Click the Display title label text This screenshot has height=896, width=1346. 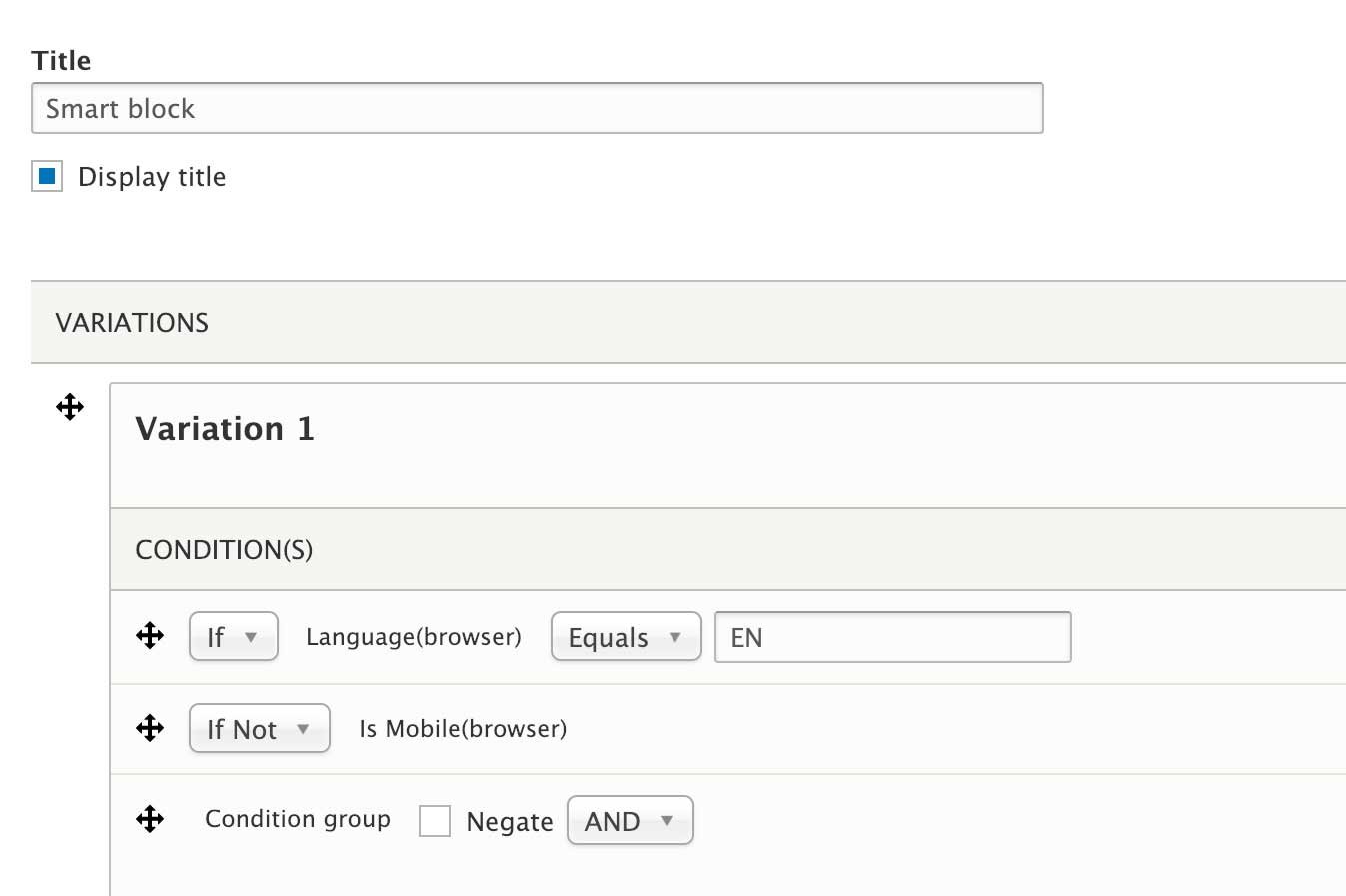[152, 177]
